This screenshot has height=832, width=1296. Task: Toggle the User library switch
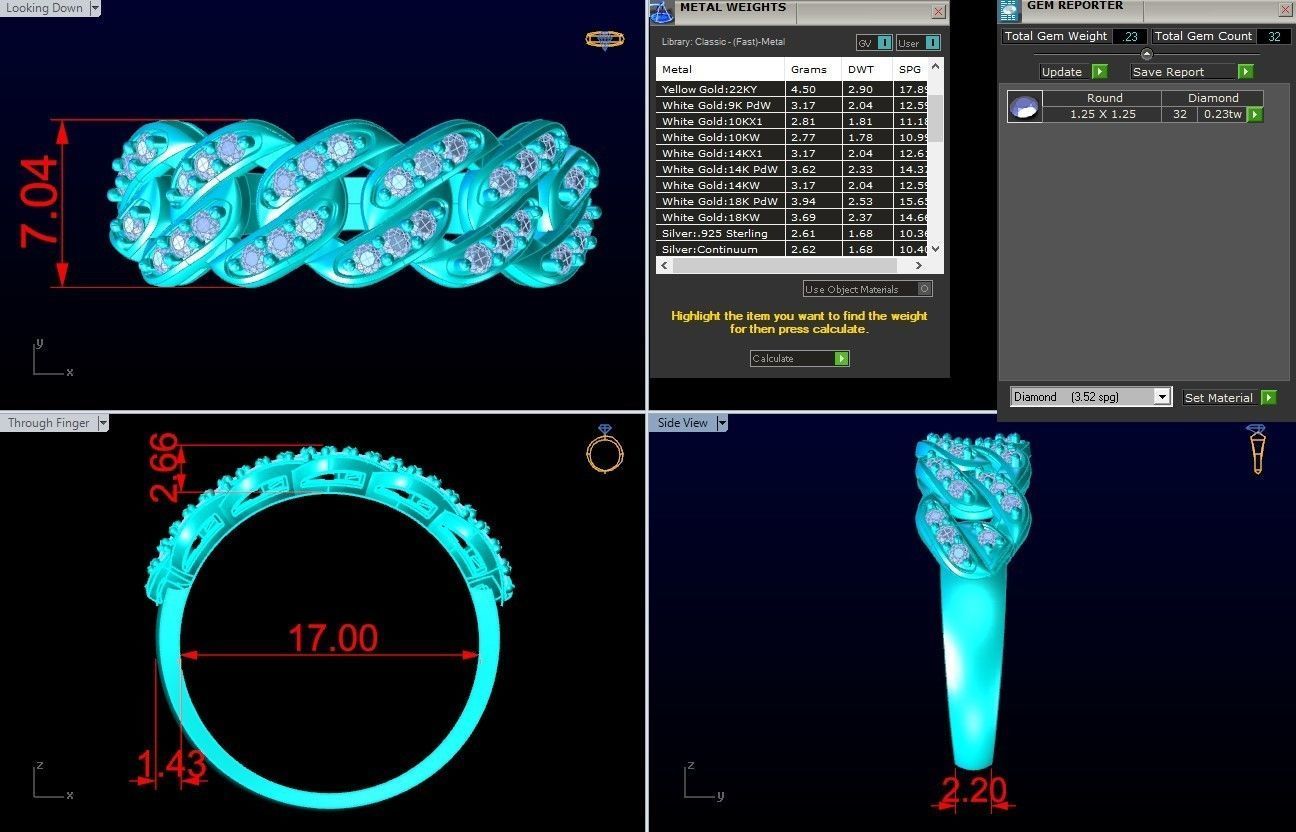918,43
